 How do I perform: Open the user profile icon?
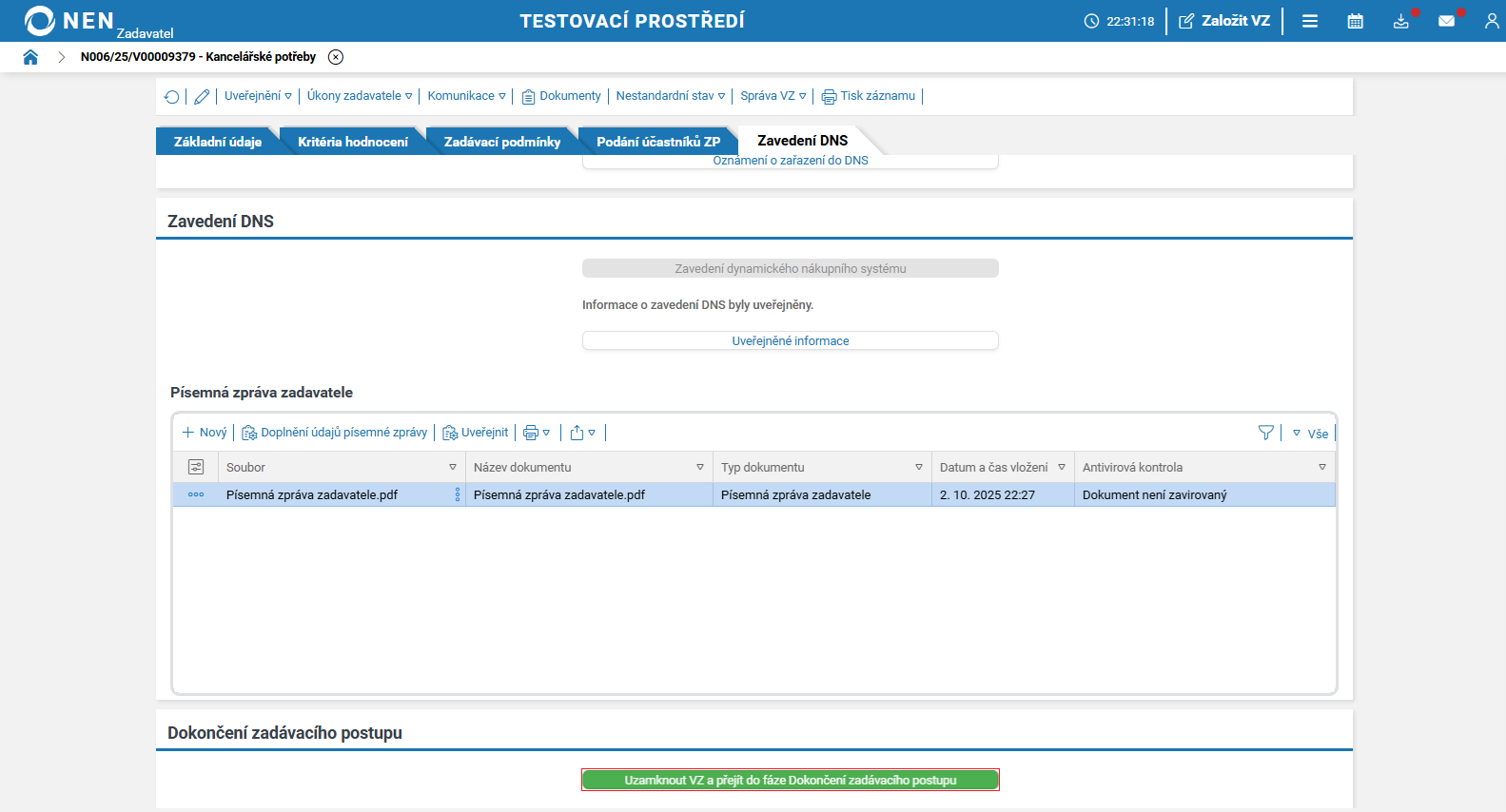click(1491, 21)
